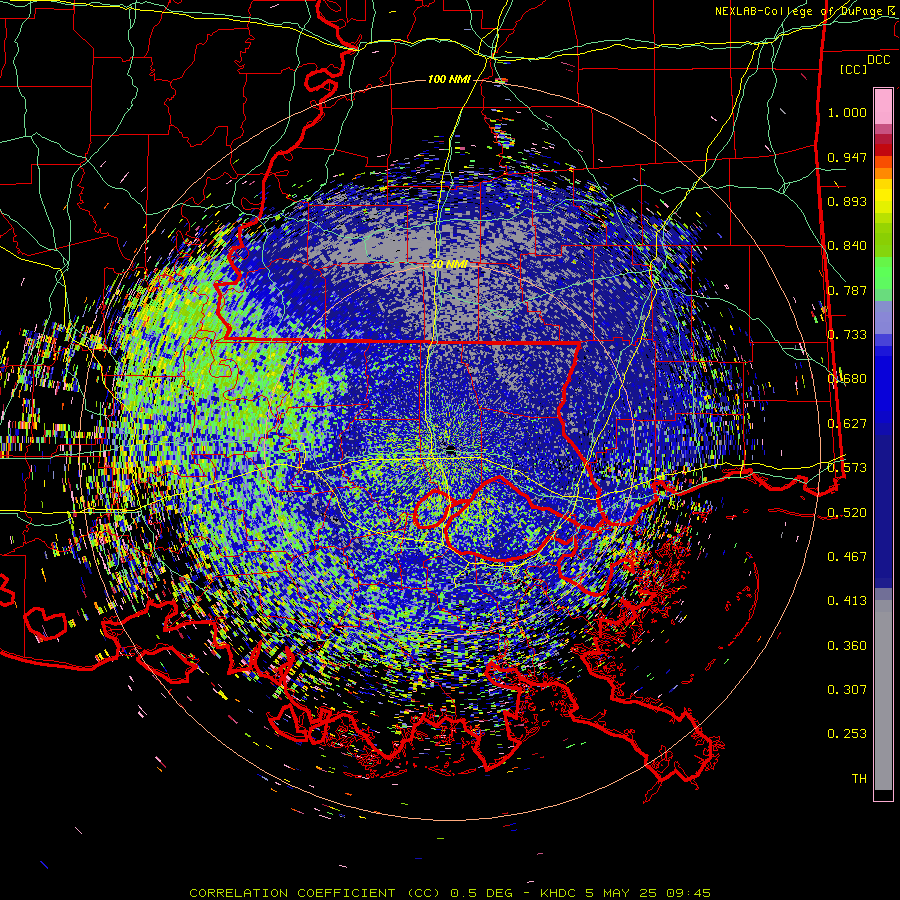Click the pink swatch at the top of the color bar
900x900 pixels.
tap(883, 106)
